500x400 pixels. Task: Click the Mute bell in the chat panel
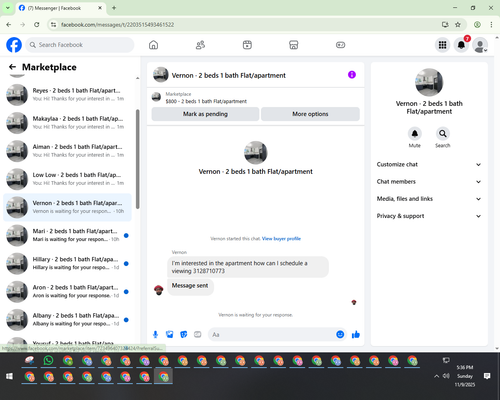(x=415, y=134)
